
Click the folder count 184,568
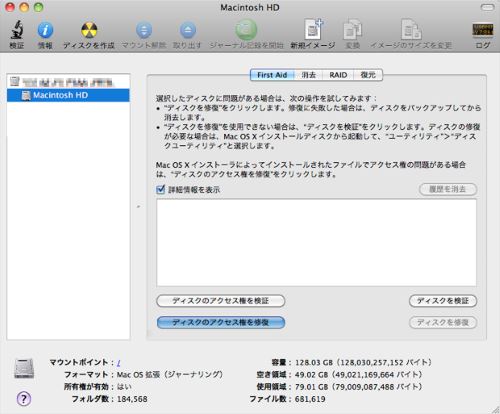pyautogui.click(x=132, y=399)
